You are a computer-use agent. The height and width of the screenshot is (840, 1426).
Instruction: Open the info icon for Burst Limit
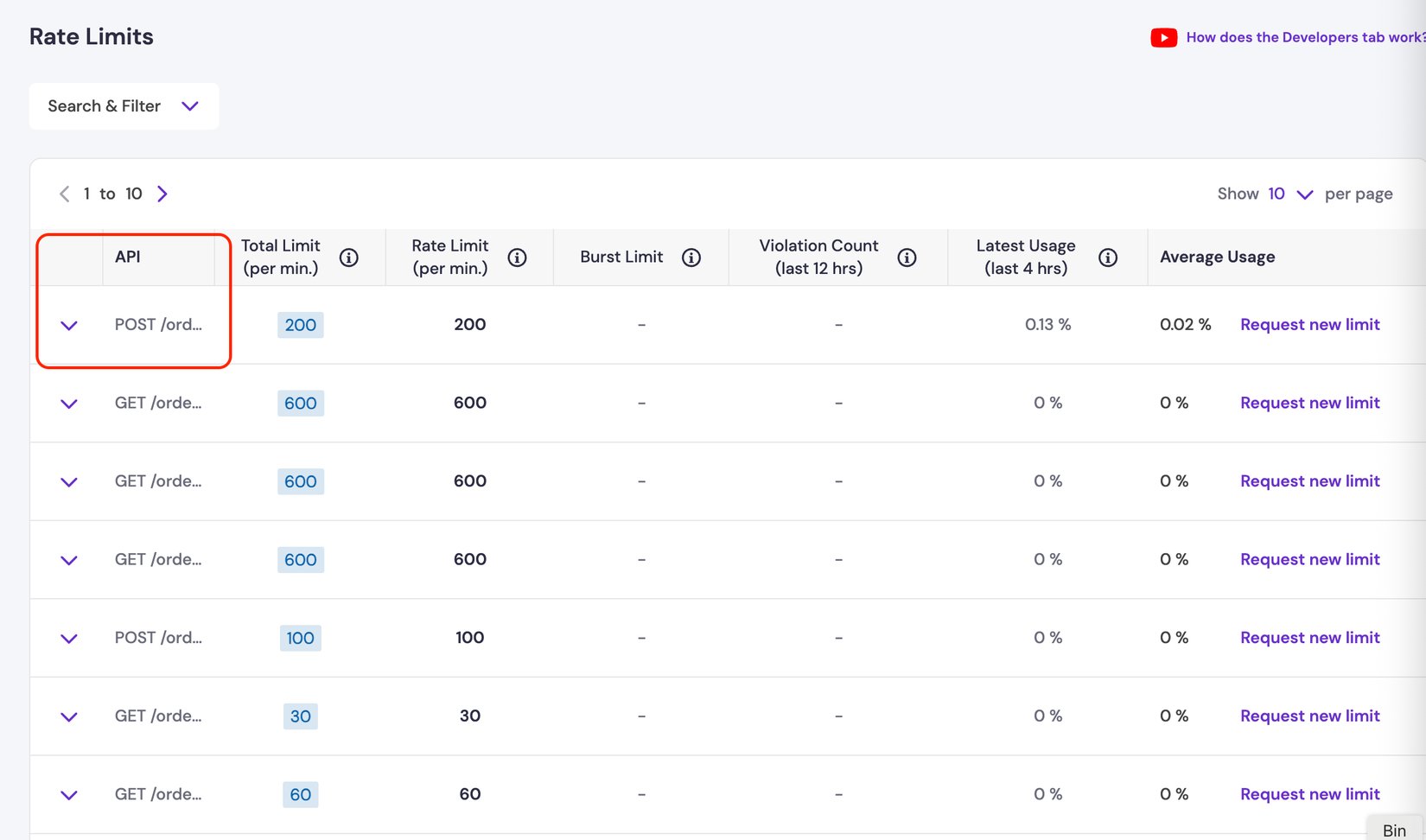(x=691, y=258)
